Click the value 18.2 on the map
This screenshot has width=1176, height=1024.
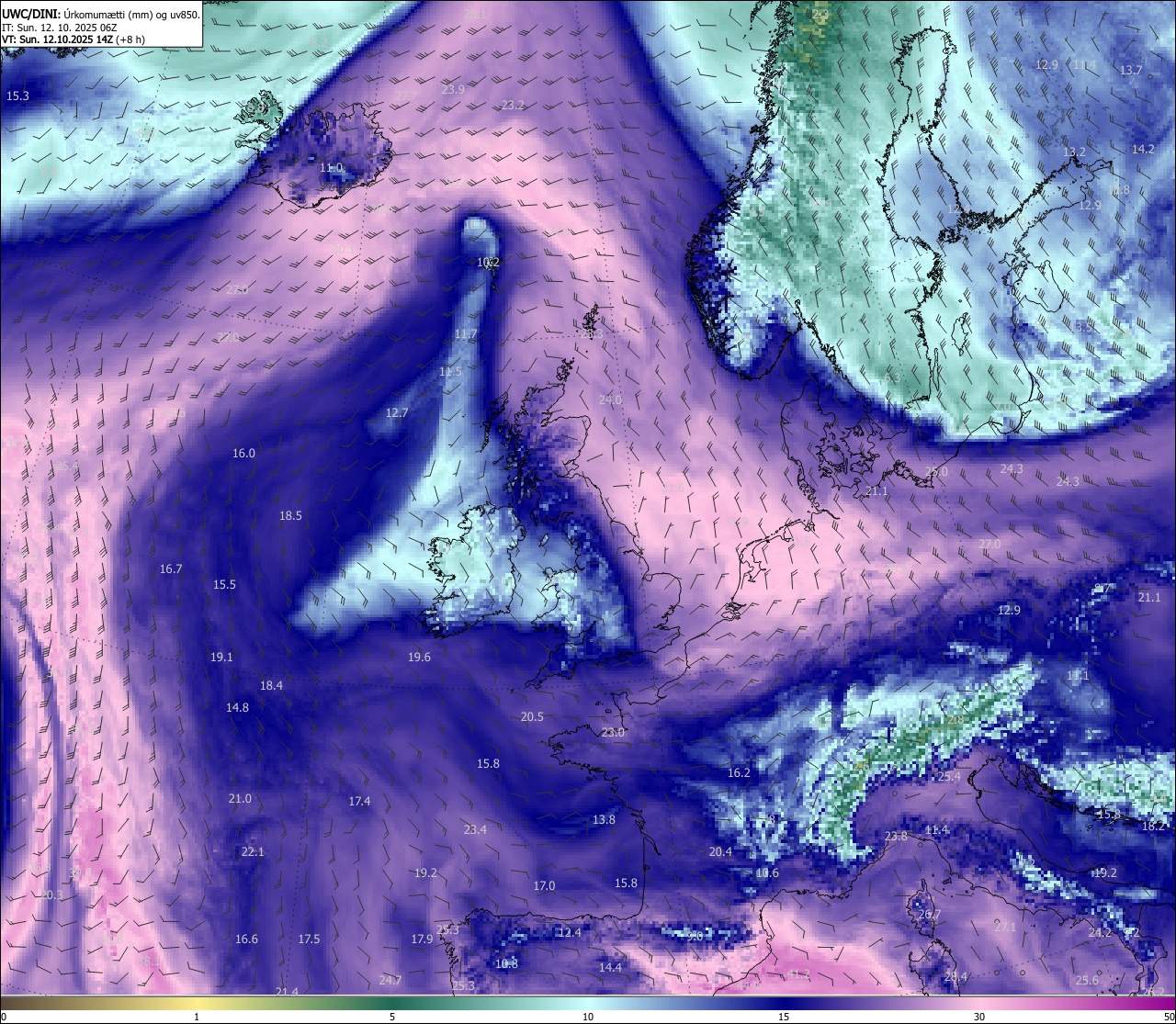(x=1153, y=826)
